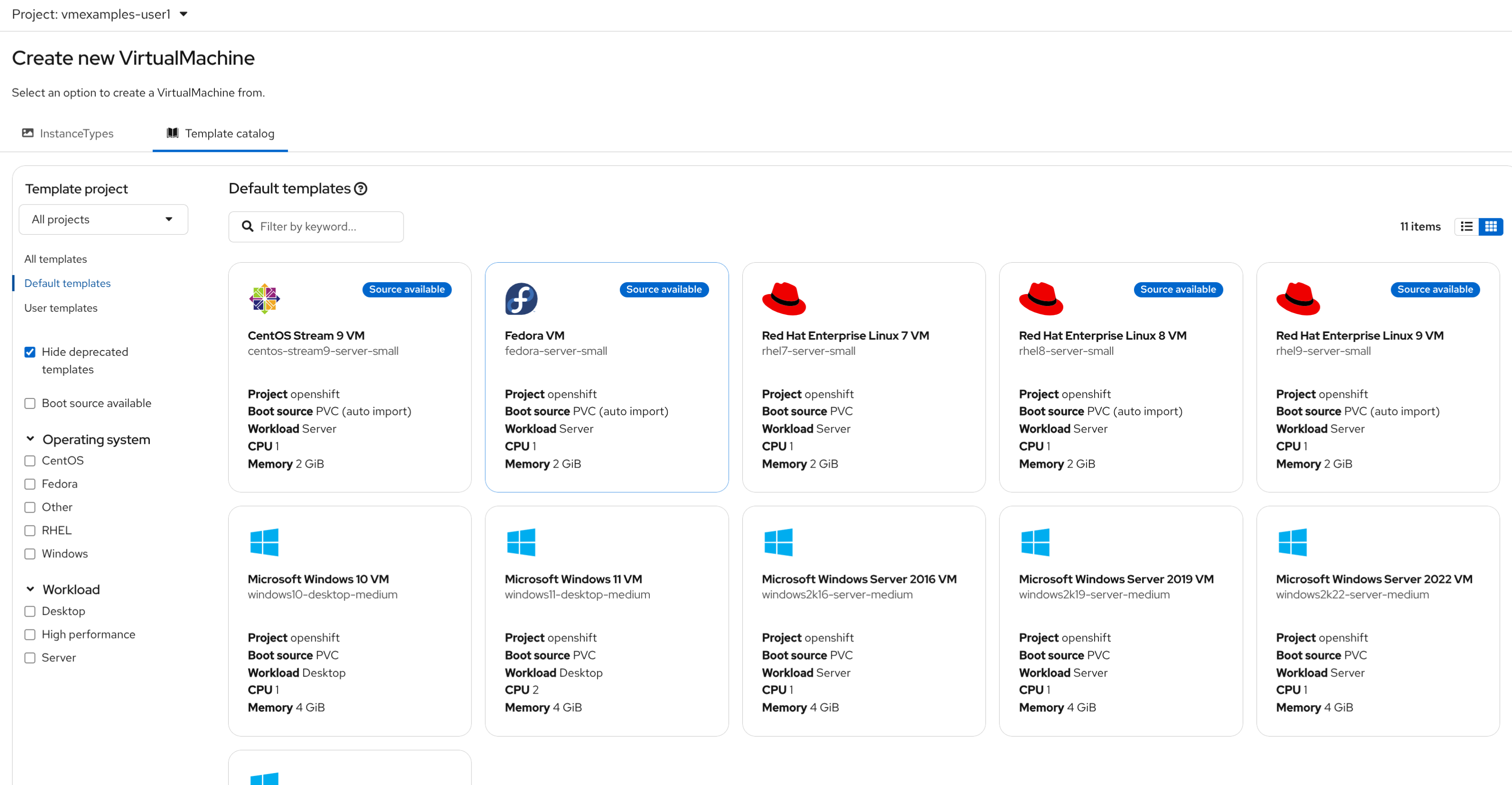Click the Red Hat logo on RHEL 9 card
The image size is (1512, 785).
(1299, 298)
